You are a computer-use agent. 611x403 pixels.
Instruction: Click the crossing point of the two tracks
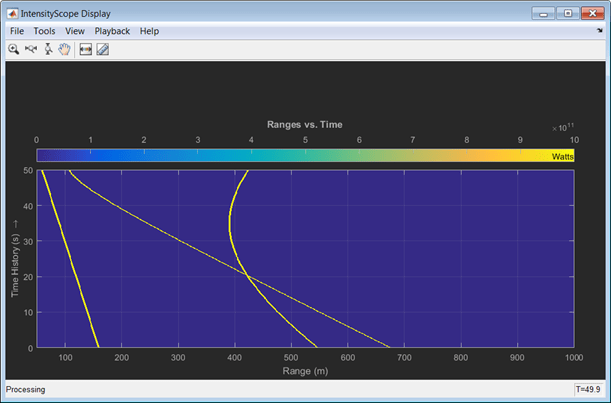click(x=247, y=276)
